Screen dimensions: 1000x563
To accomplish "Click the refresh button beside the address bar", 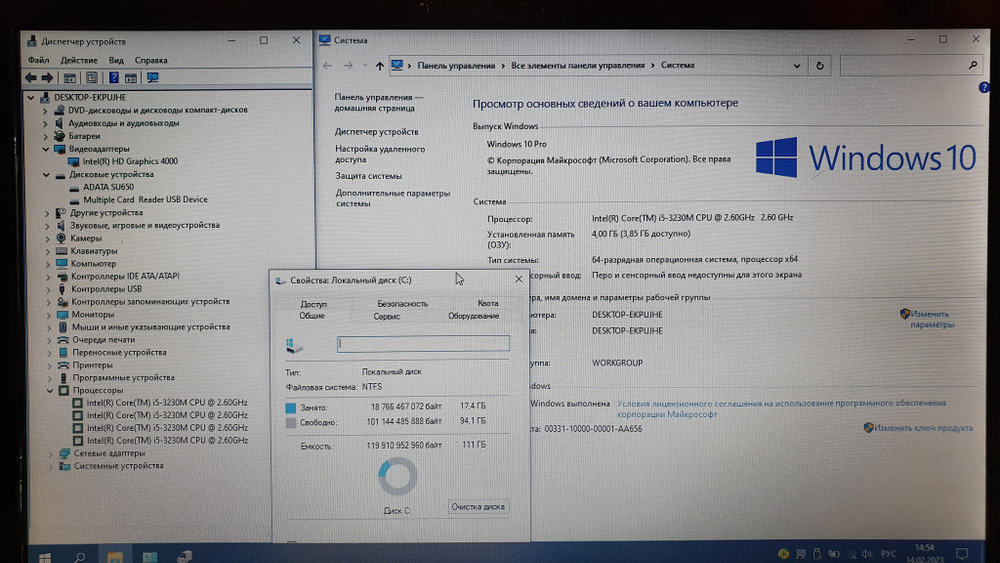I will pos(820,65).
